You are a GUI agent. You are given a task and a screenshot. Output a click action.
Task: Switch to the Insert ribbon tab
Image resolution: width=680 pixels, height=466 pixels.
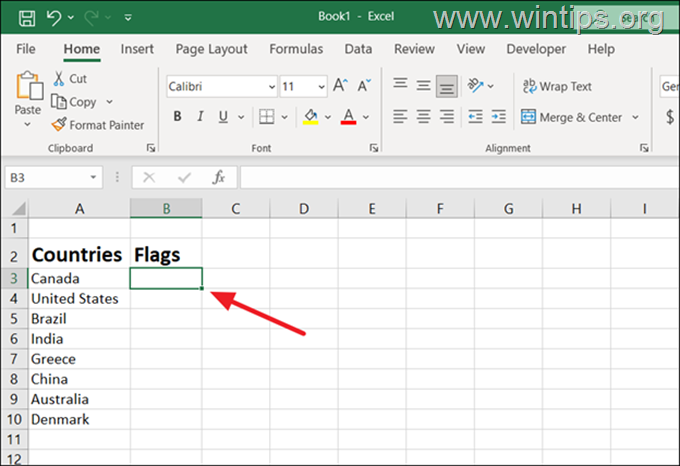coord(137,49)
